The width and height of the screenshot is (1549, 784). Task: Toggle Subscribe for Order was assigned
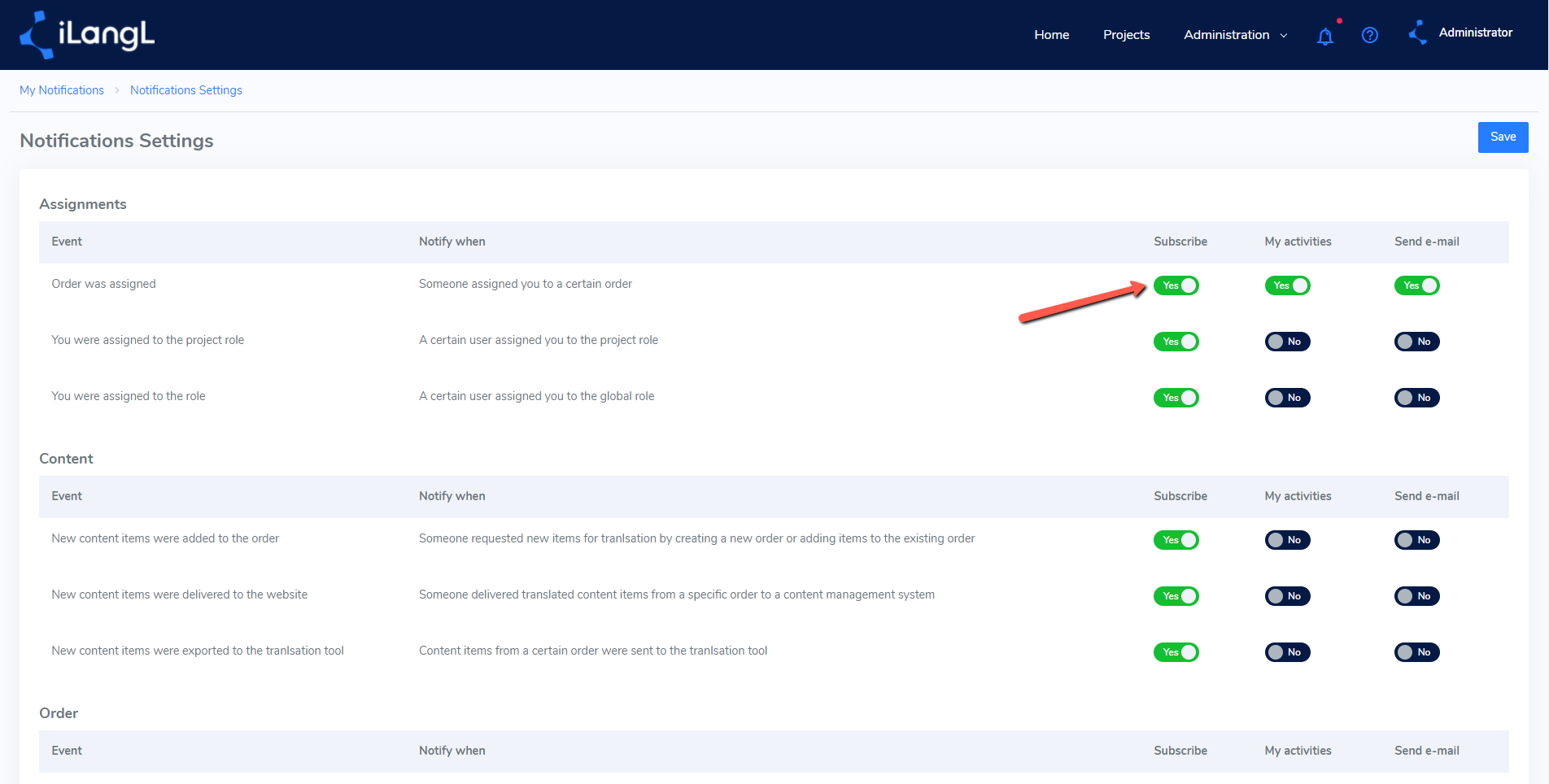[1176, 285]
